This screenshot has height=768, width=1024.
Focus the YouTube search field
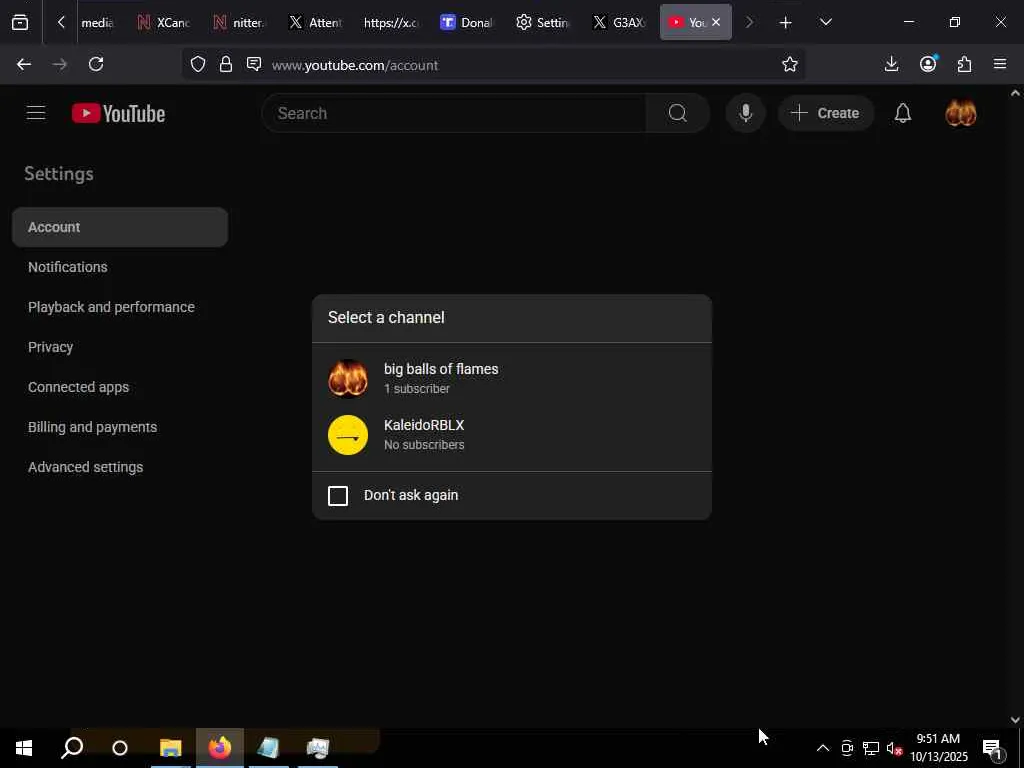click(454, 113)
